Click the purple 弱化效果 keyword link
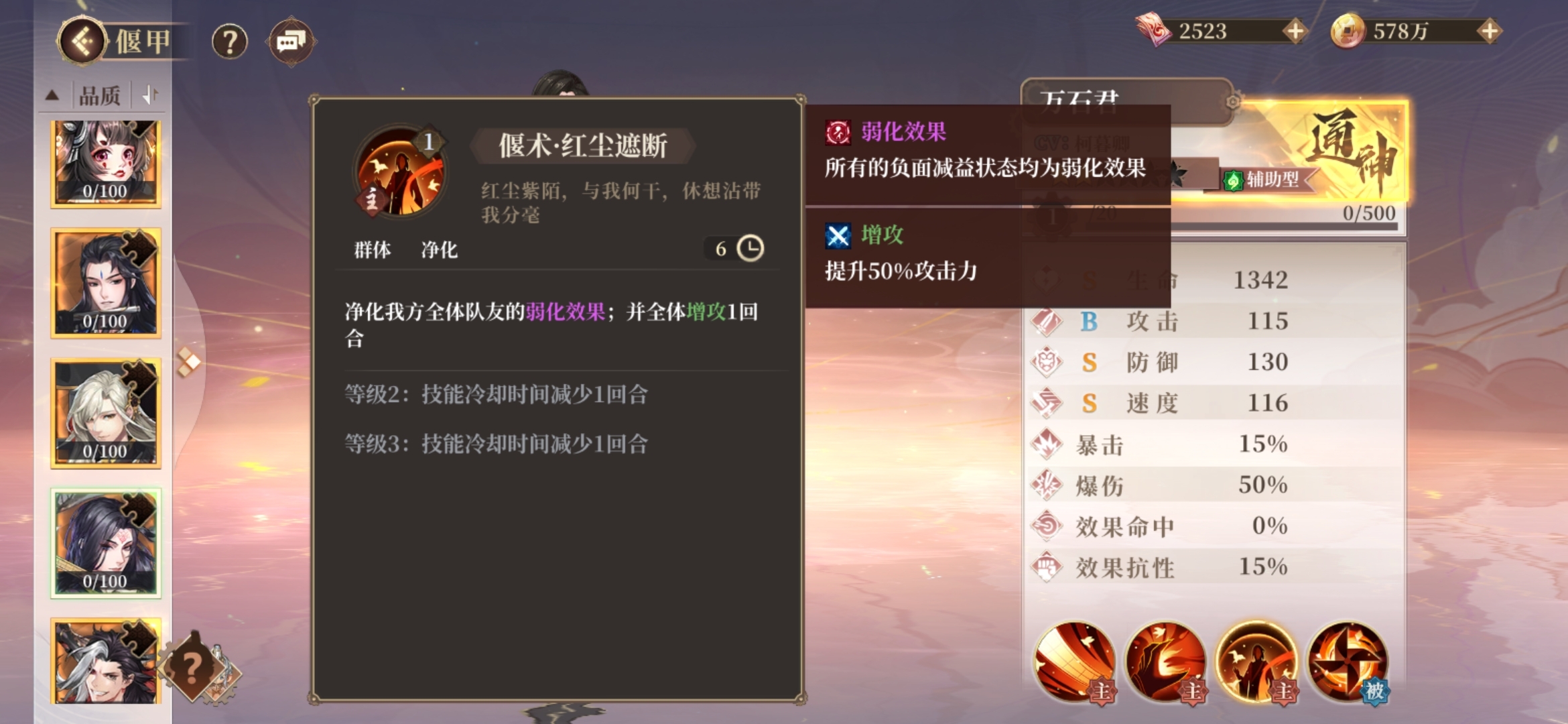 565,312
